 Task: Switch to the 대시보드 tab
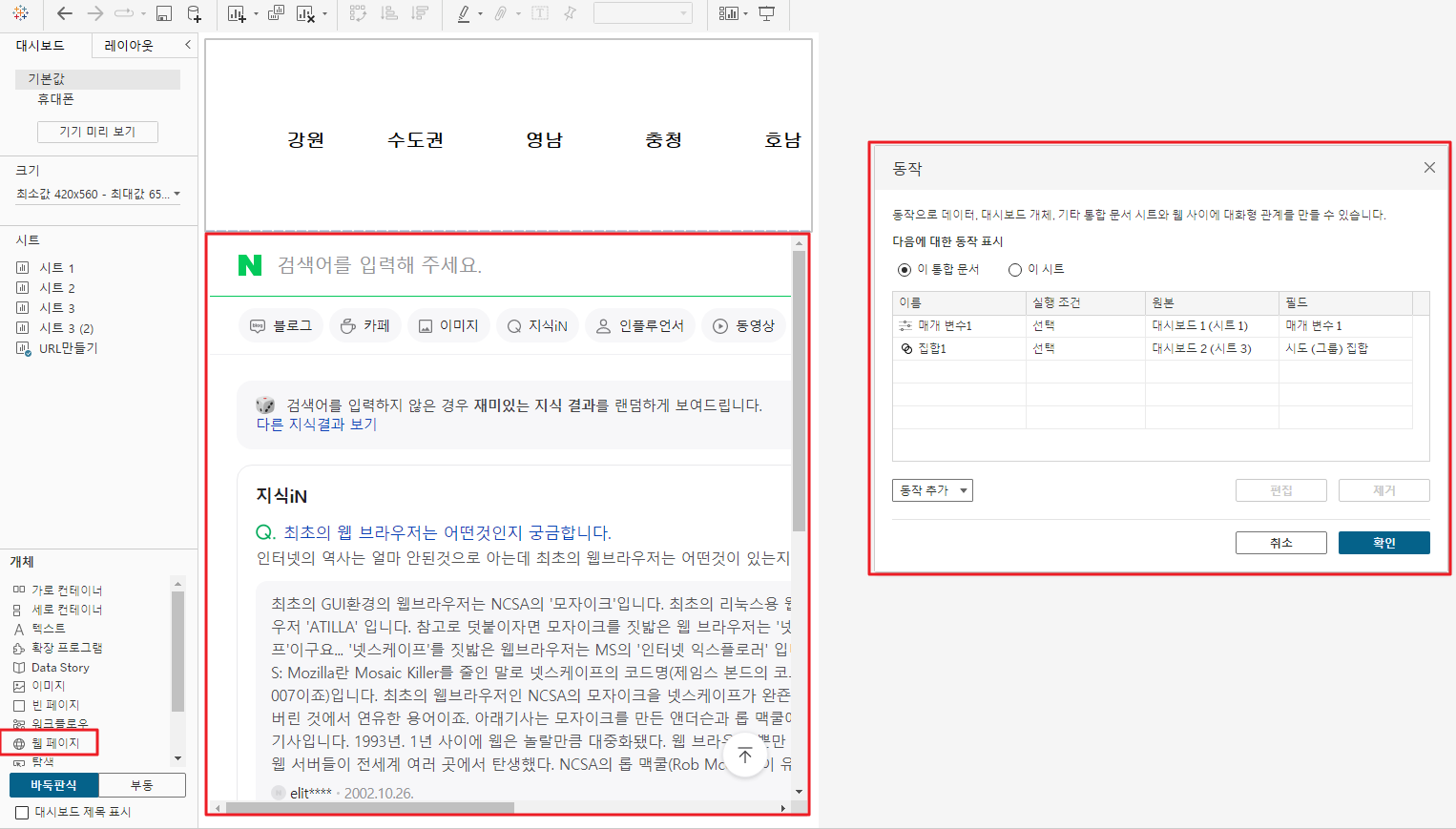click(40, 46)
